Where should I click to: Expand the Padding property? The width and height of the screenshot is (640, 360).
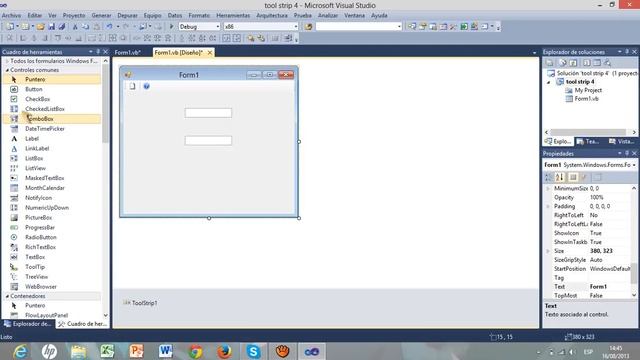pos(548,207)
